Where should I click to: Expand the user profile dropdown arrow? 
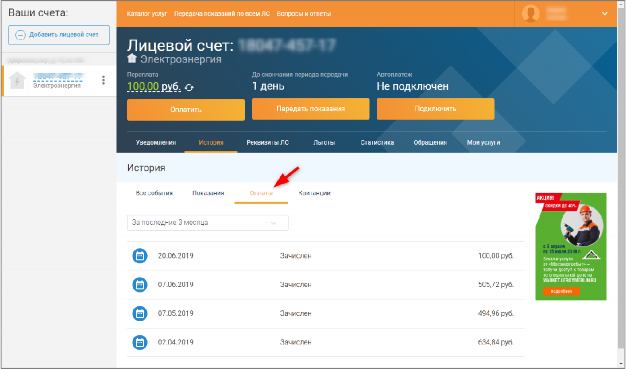[604, 14]
